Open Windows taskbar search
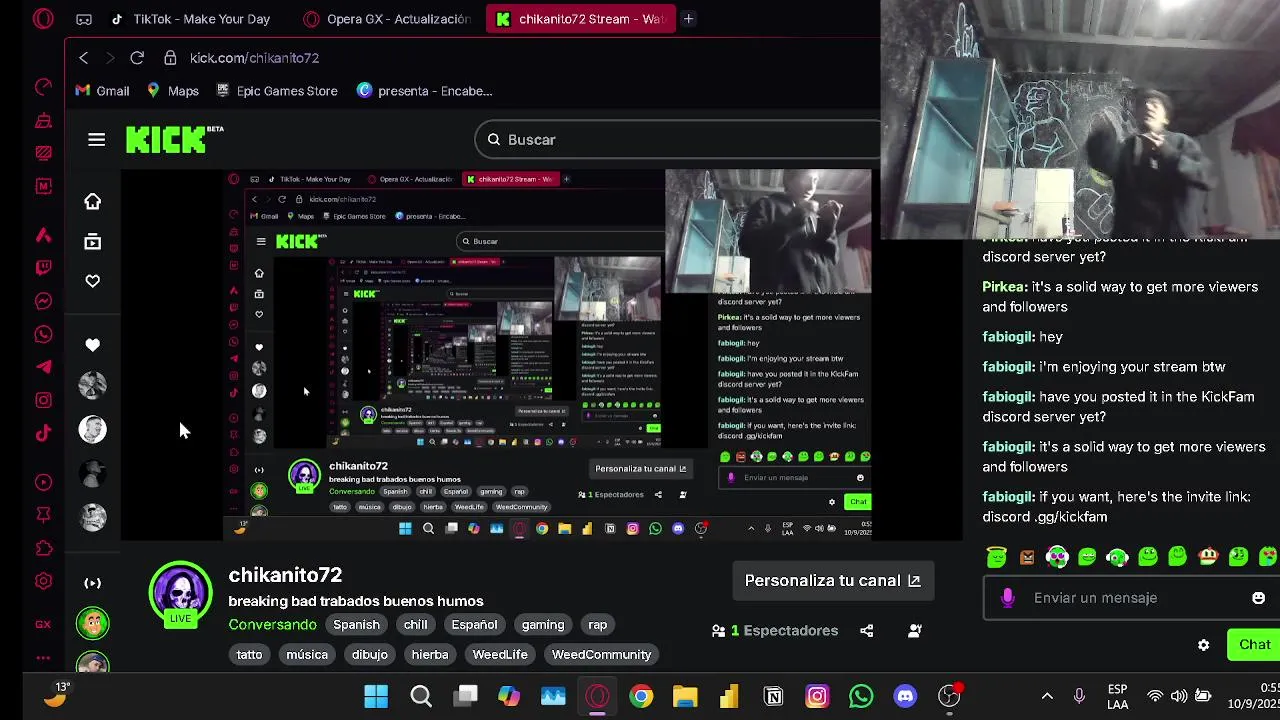 coord(421,696)
